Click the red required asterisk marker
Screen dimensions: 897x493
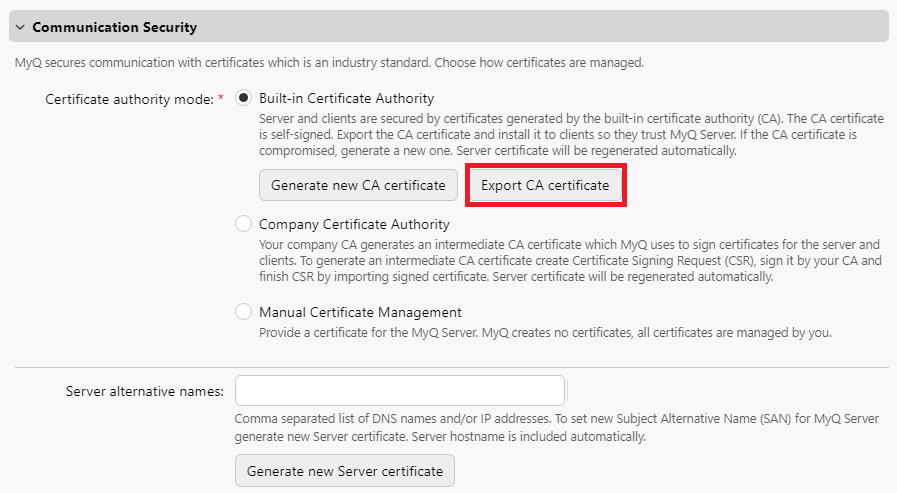(220, 99)
